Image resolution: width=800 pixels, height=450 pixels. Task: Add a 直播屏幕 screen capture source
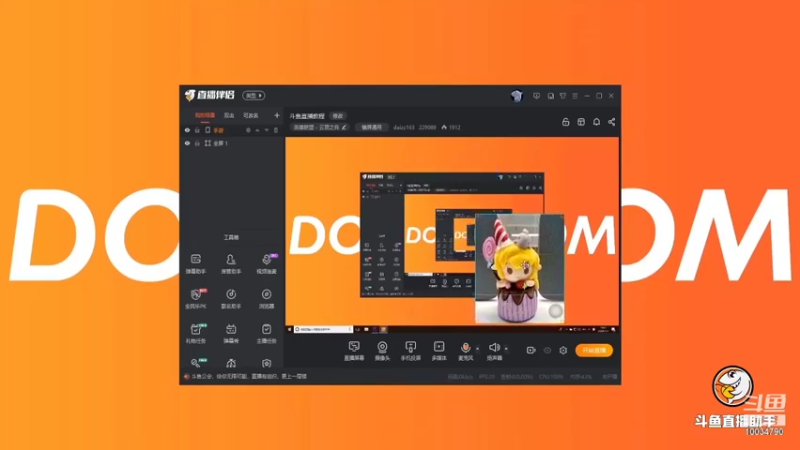[x=354, y=351]
